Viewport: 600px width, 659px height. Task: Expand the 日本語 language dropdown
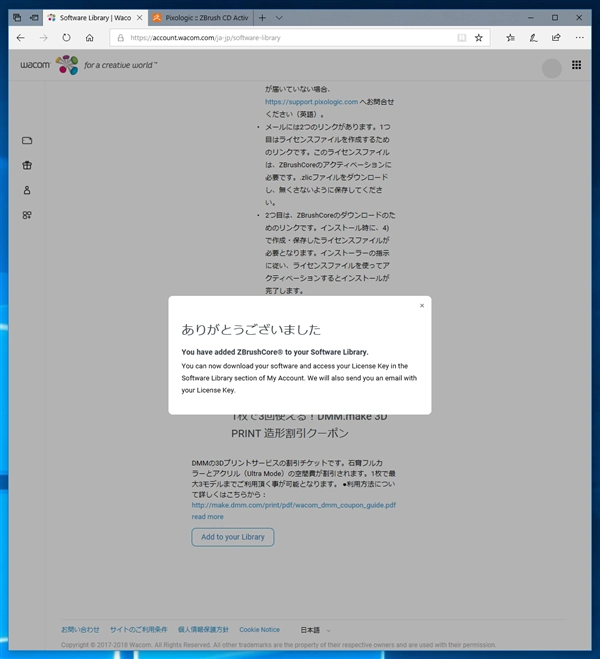316,630
